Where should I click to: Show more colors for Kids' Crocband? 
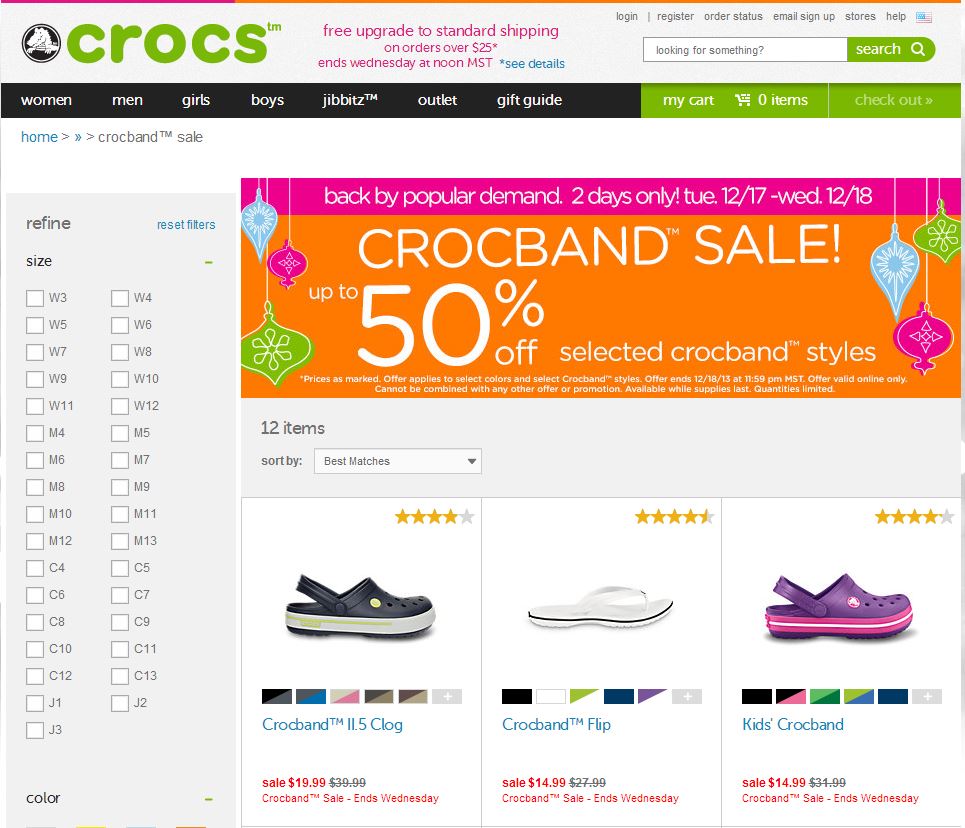click(927, 697)
